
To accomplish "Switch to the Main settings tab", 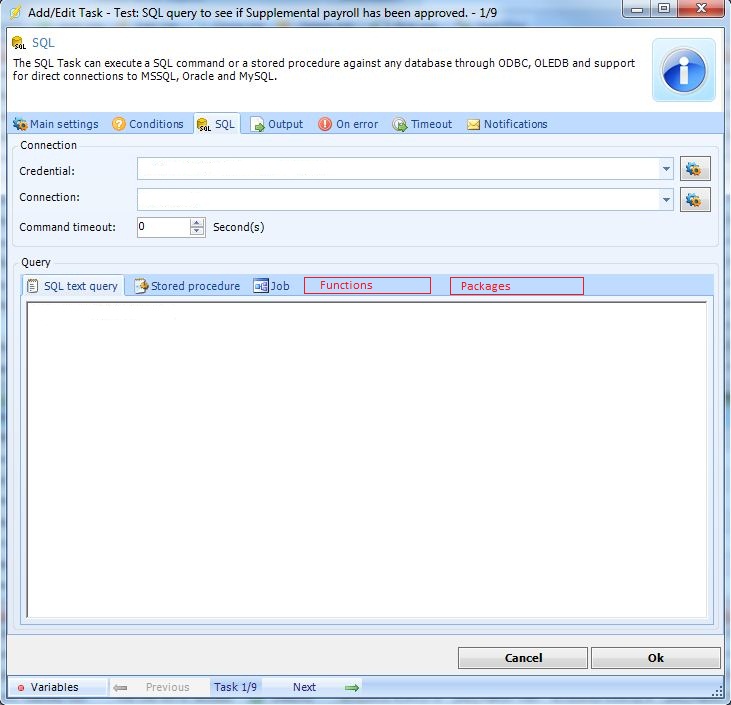I will coord(56,124).
